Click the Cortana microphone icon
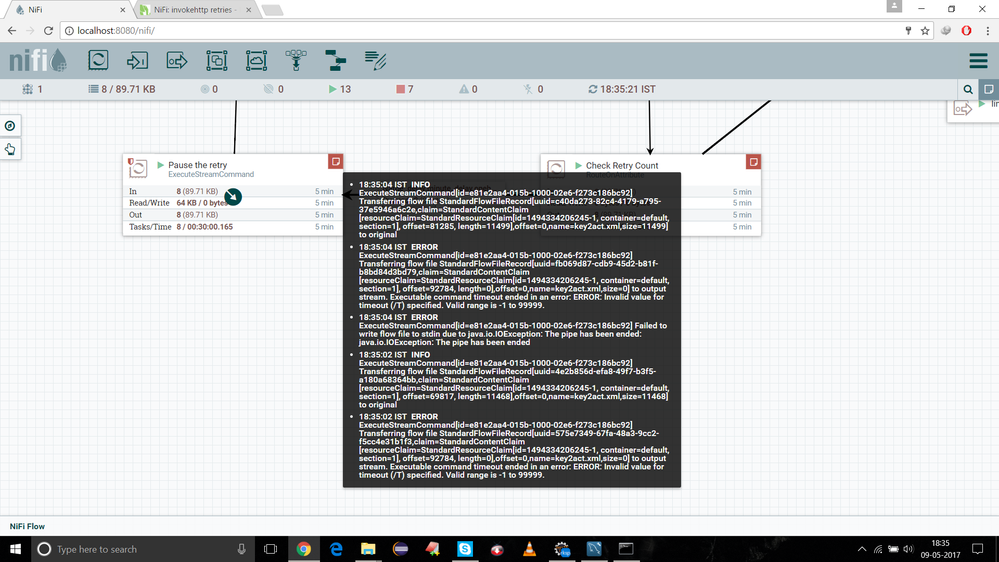999x562 pixels. (241, 549)
